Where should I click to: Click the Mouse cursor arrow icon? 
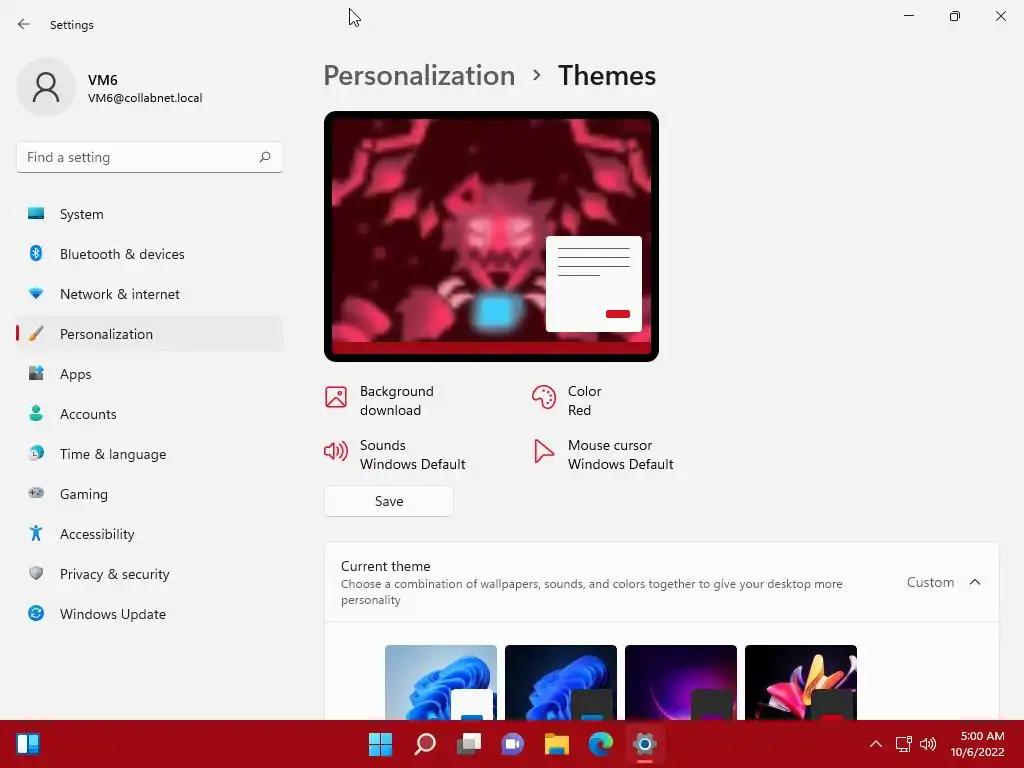tap(543, 451)
